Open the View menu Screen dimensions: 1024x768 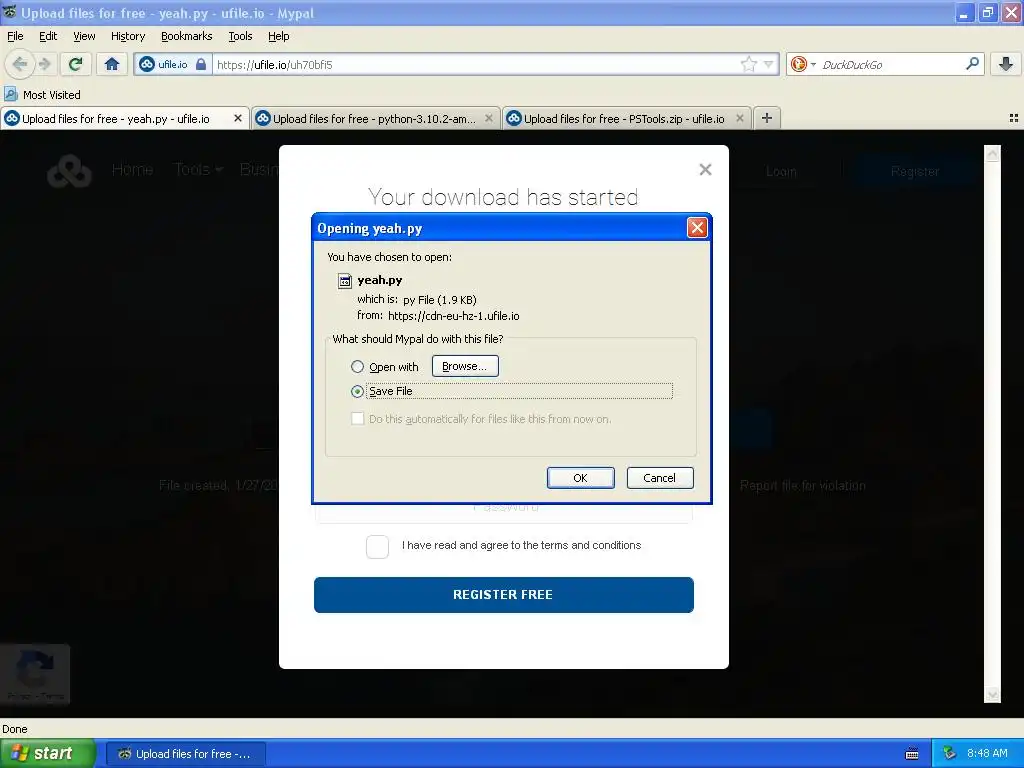84,36
